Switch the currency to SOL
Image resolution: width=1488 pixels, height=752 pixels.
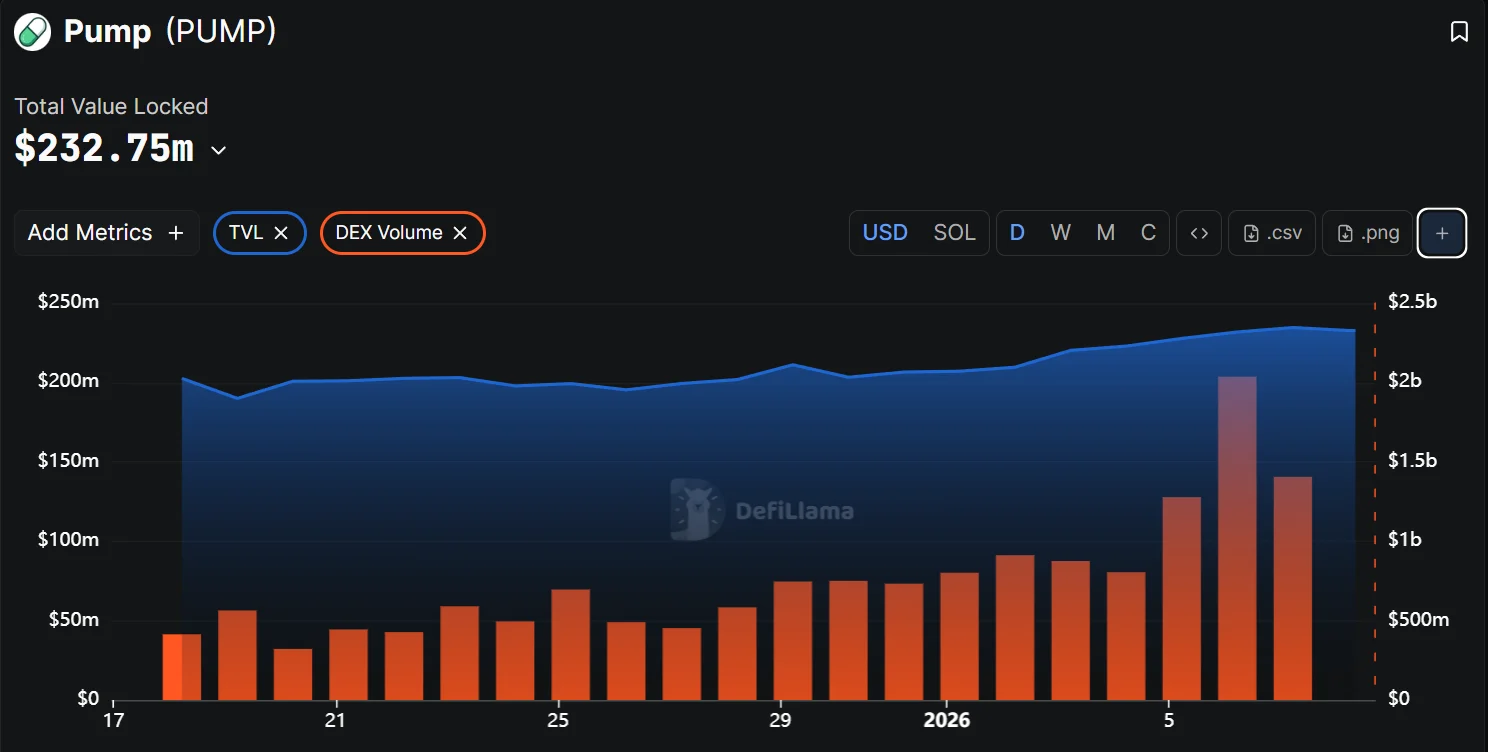[x=954, y=232]
